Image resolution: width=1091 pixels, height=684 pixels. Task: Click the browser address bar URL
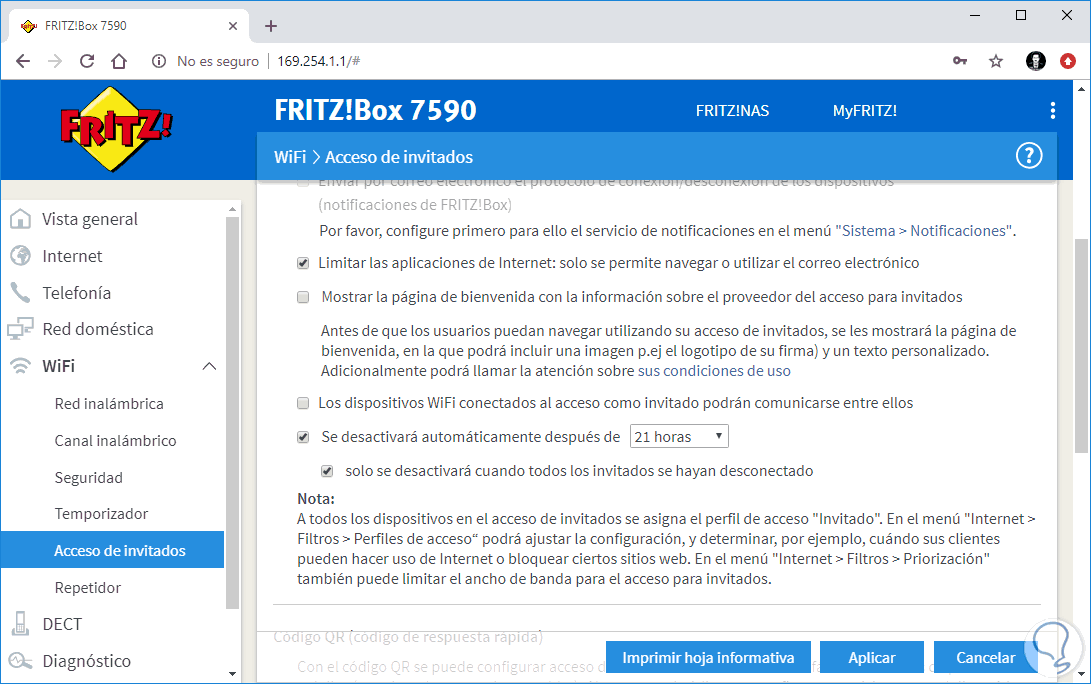pos(319,61)
